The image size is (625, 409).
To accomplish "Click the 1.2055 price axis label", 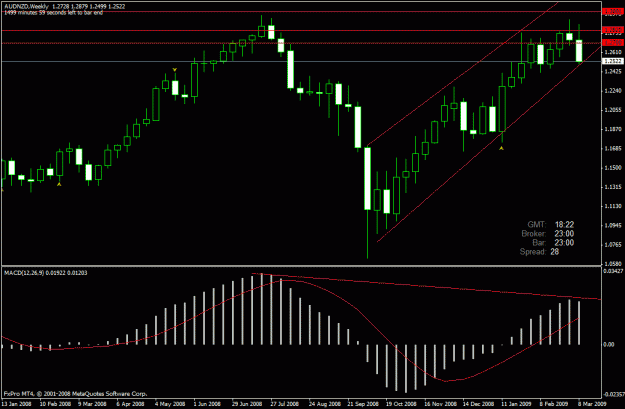I will pos(613,110).
